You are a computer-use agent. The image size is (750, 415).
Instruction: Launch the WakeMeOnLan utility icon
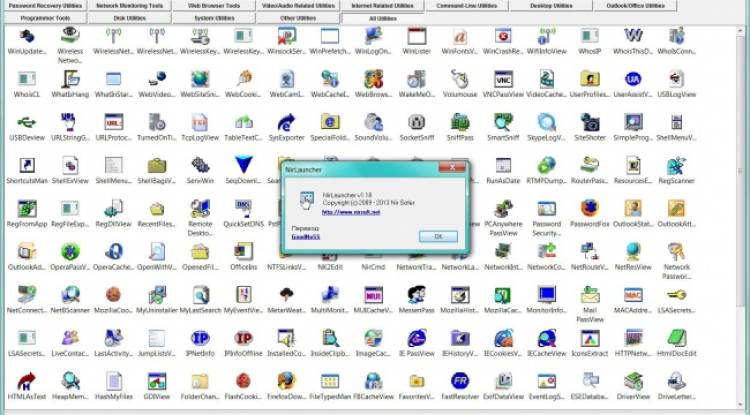416,80
